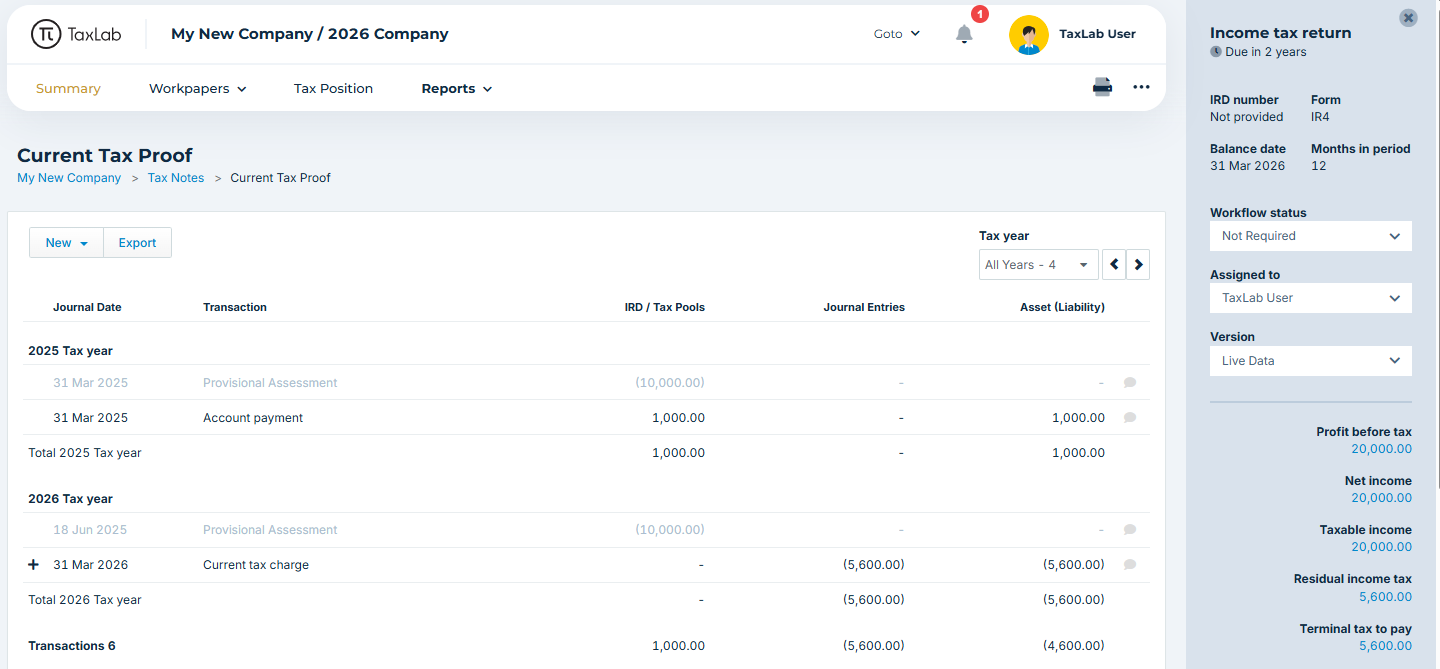
Task: Click the Due in 2 years label
Action: [1259, 52]
